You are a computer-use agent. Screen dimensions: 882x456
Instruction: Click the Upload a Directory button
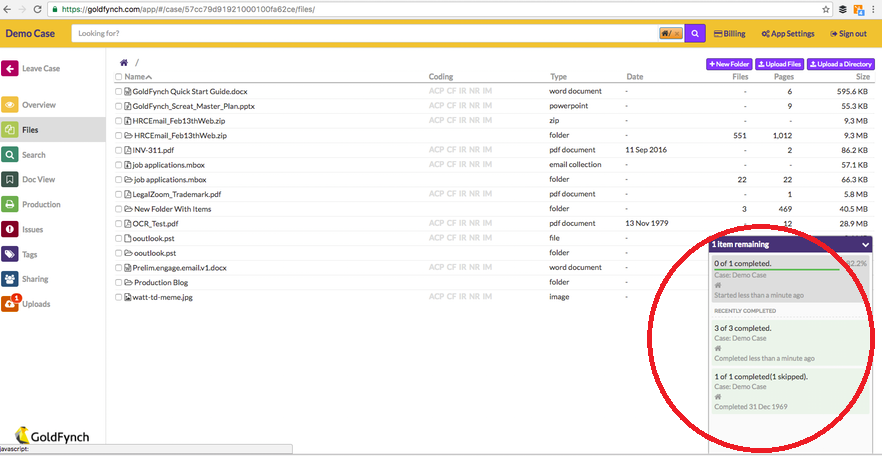click(841, 64)
